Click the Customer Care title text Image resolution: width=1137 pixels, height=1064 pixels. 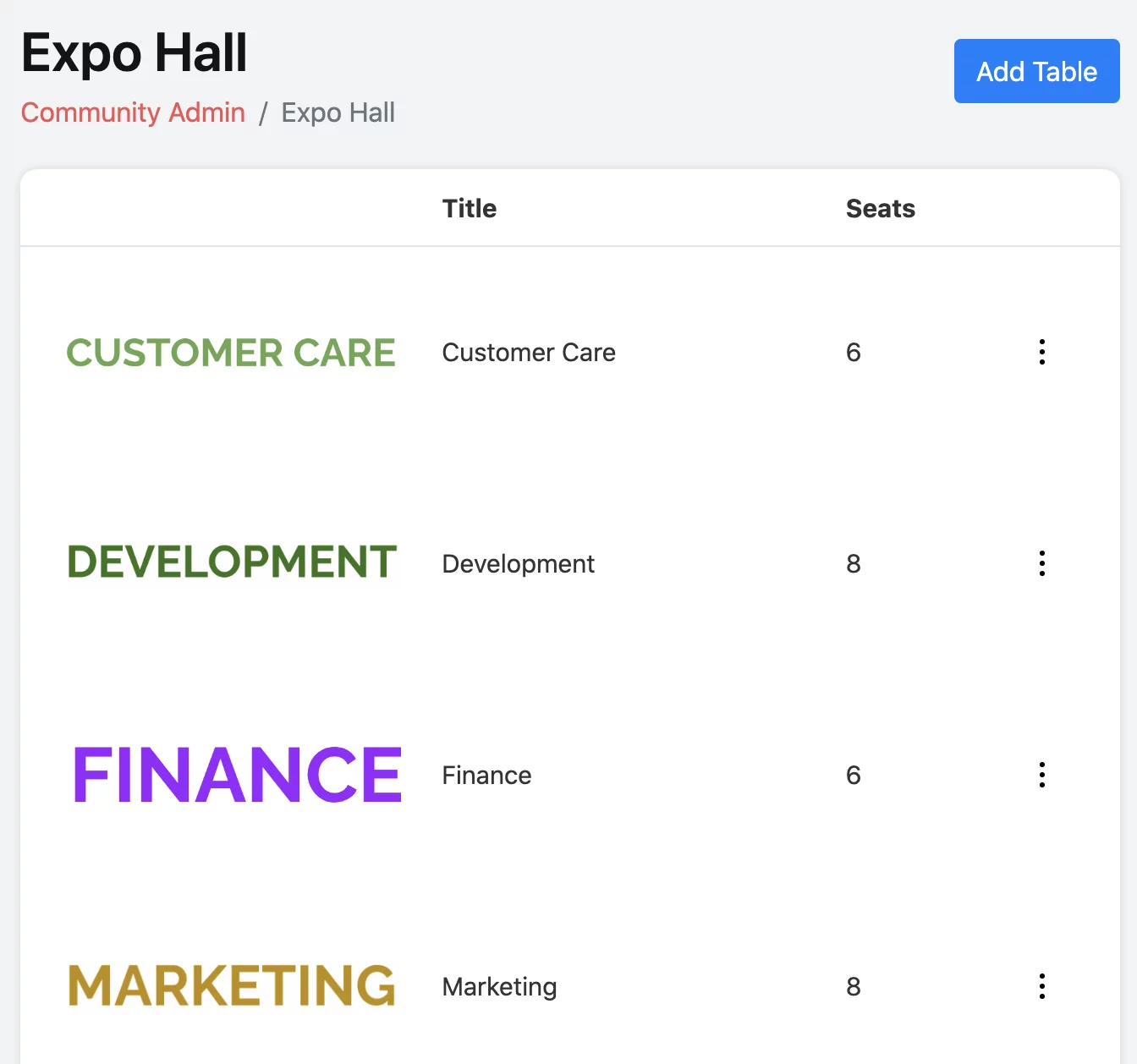click(529, 353)
